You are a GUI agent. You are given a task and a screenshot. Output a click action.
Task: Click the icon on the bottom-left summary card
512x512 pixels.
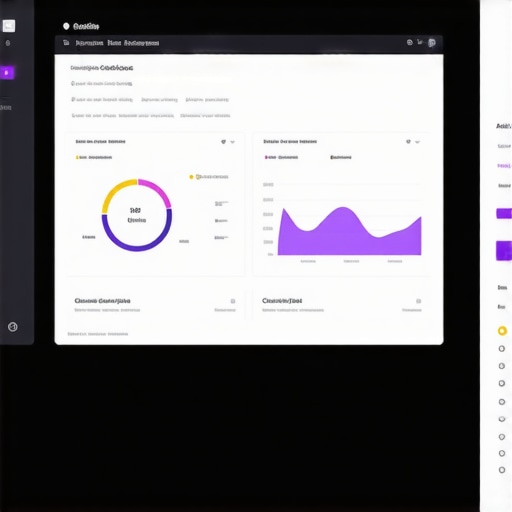pos(233,301)
